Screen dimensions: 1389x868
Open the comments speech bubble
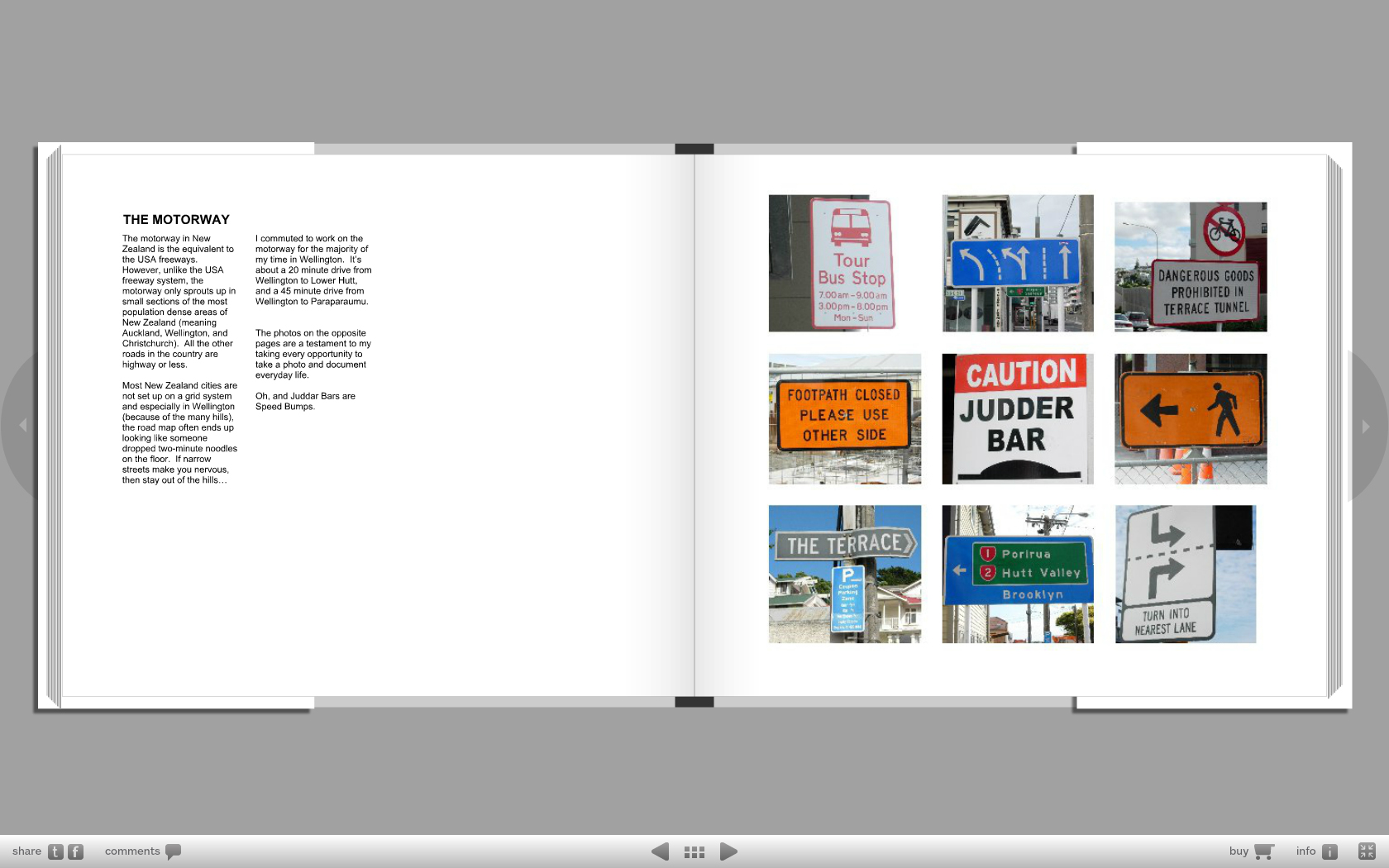(x=173, y=851)
